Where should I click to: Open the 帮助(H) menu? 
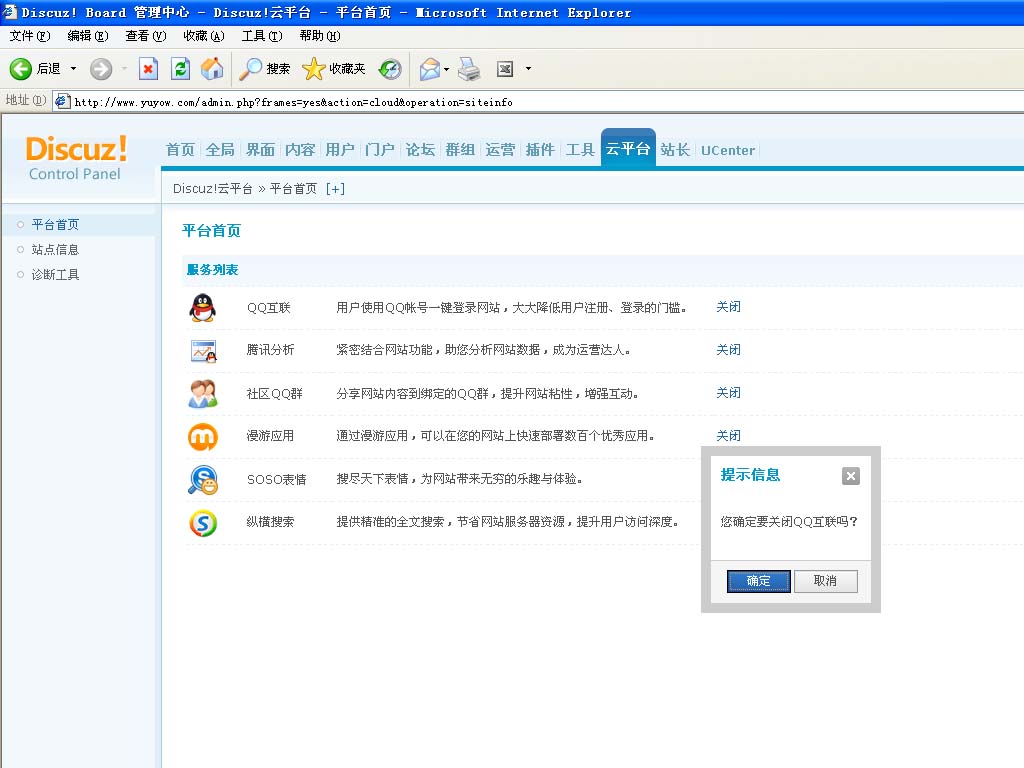click(x=320, y=36)
